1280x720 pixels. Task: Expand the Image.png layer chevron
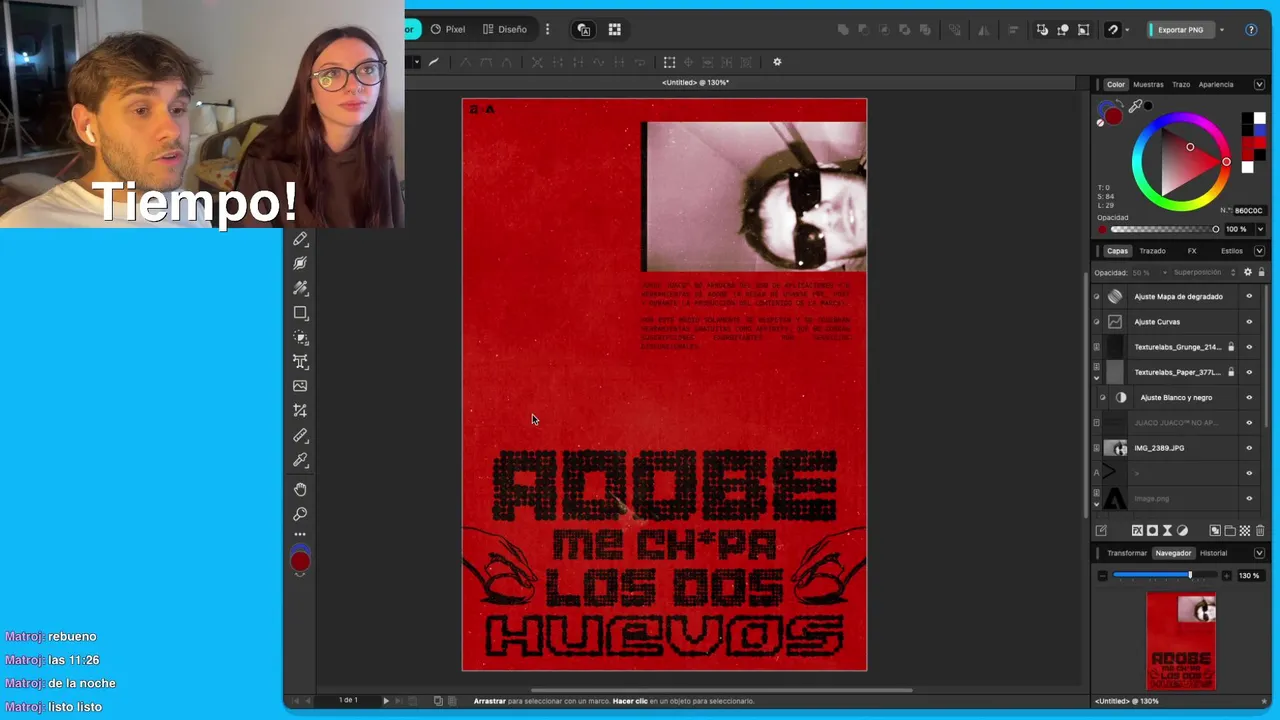point(1097,504)
